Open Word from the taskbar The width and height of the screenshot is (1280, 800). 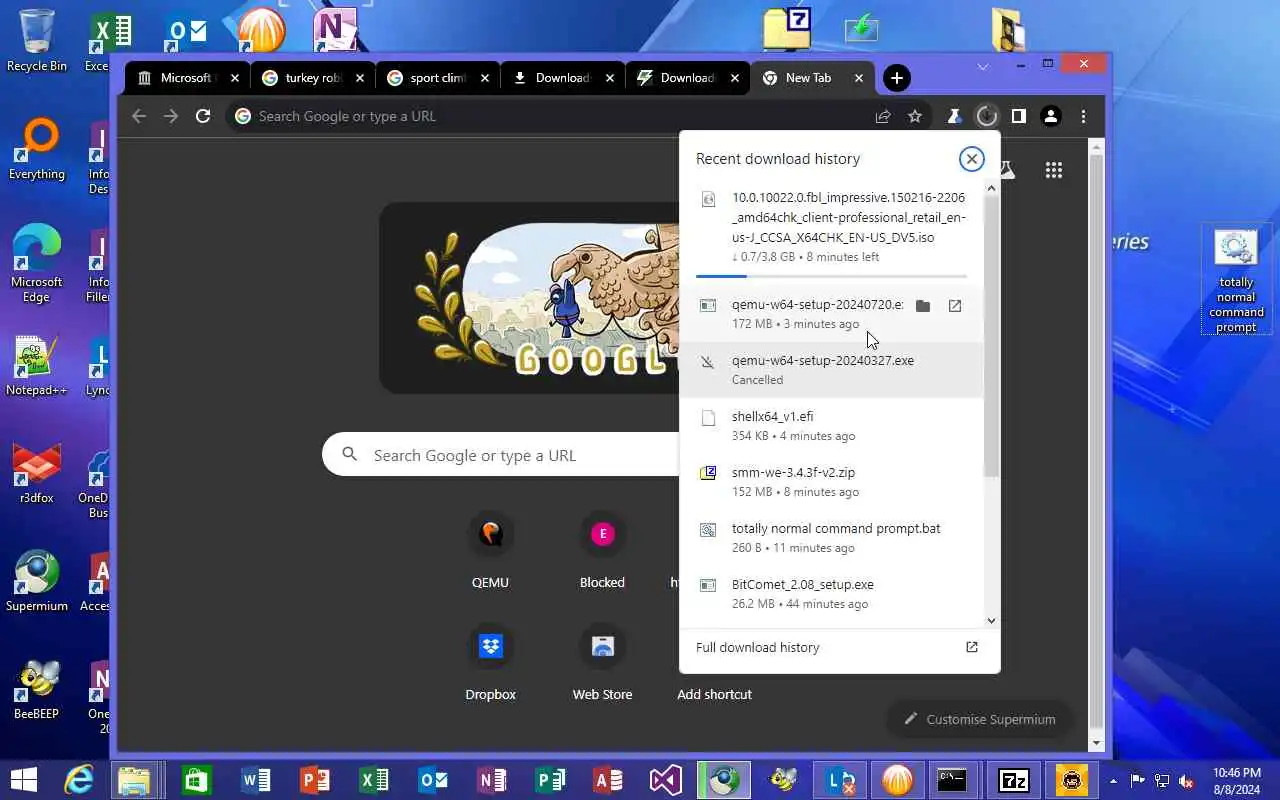(256, 780)
